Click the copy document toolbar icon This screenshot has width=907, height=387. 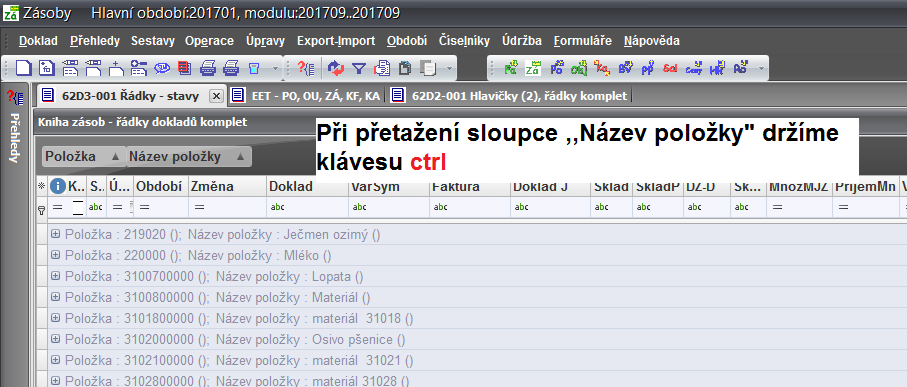click(382, 68)
